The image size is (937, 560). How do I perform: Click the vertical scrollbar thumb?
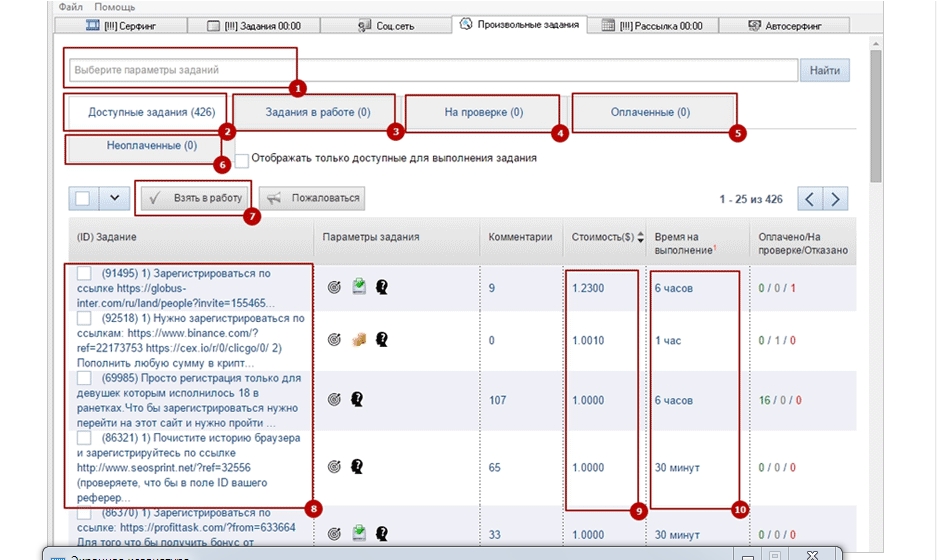(x=875, y=116)
